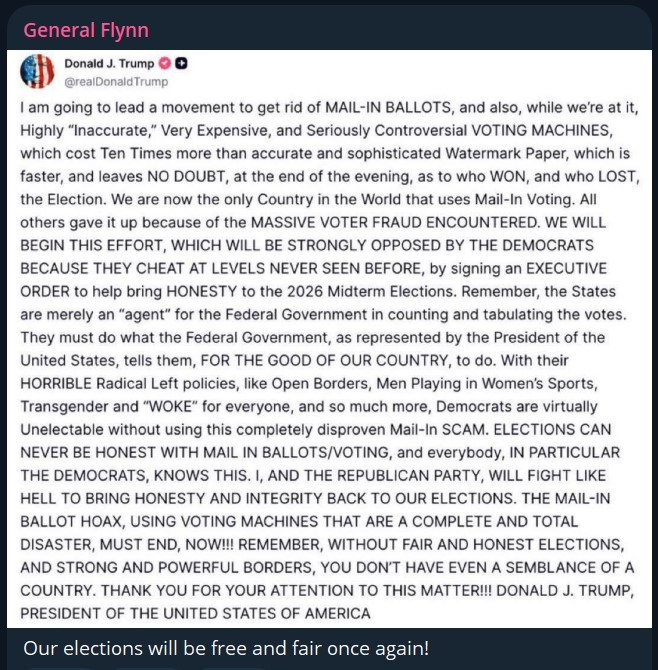Click the @realDonaldTrump handle
The image size is (658, 670).
pos(116,82)
